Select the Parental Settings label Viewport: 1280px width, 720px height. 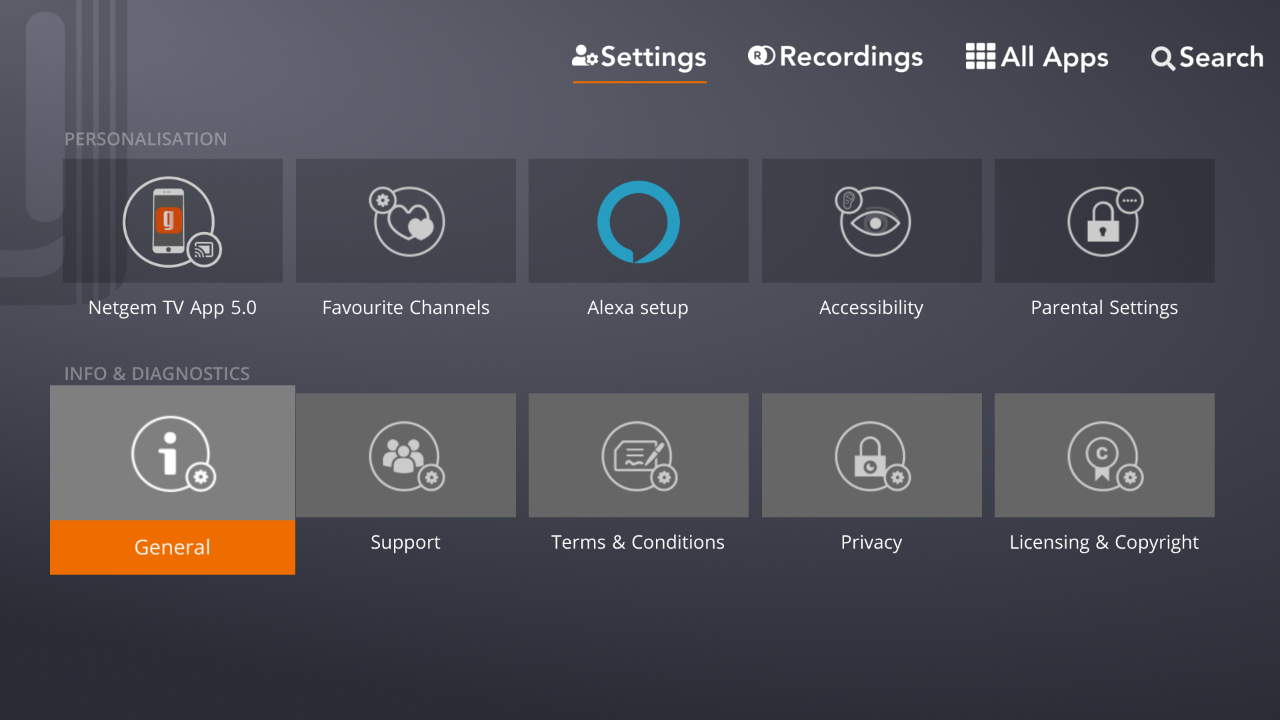(x=1104, y=308)
